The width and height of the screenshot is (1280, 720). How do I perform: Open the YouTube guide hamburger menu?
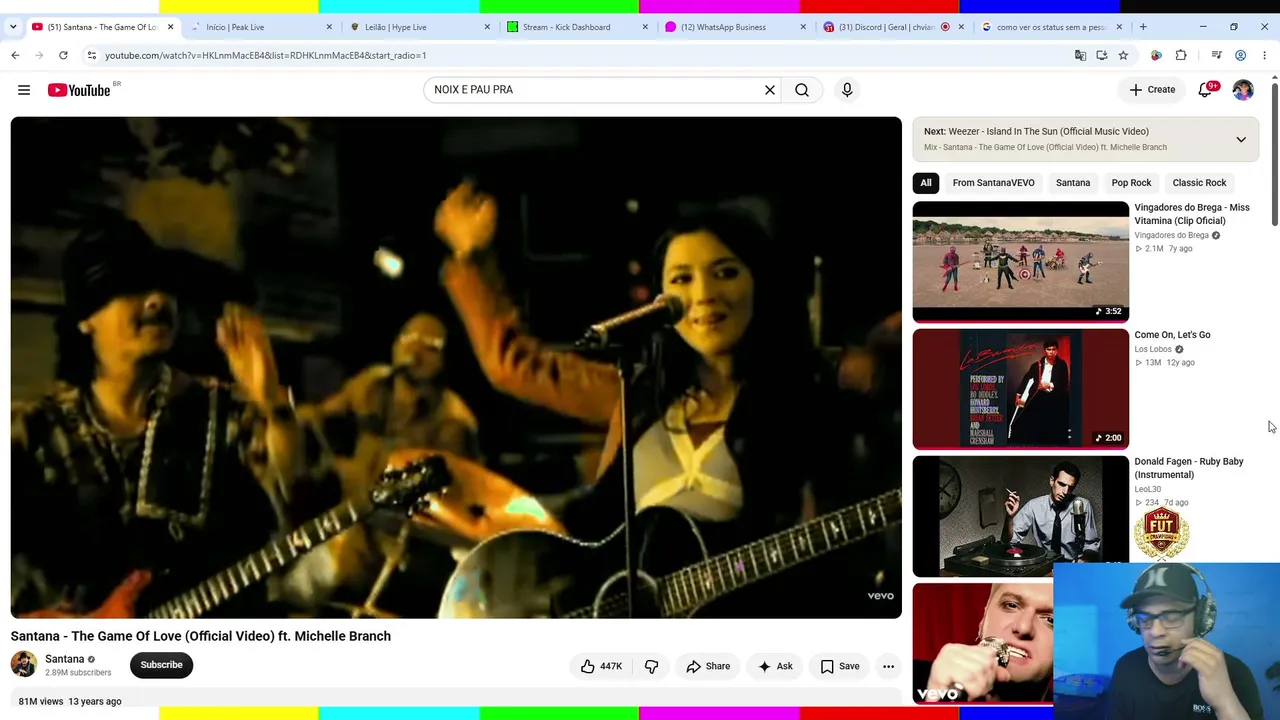pos(24,90)
